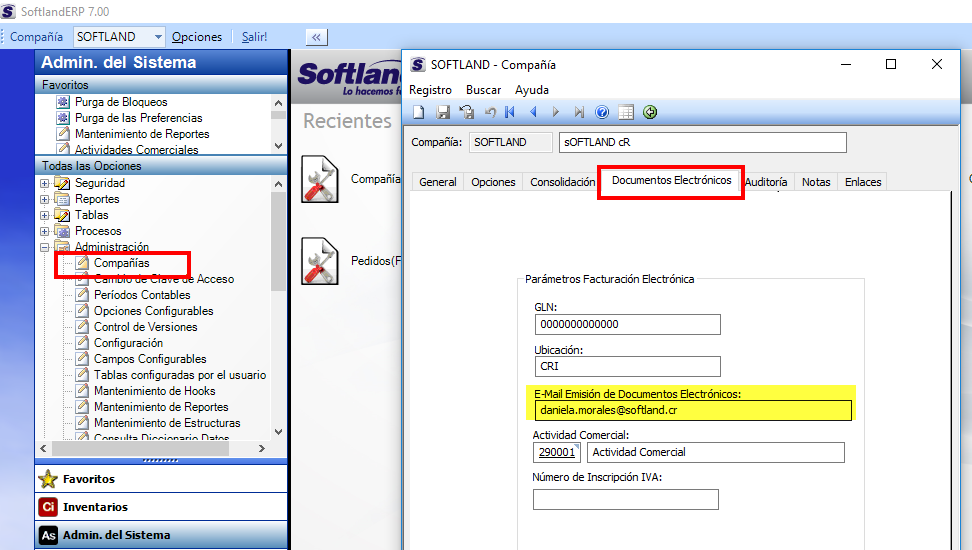Open the SOFTLAND company dropdown
The width and height of the screenshot is (972, 550).
click(158, 37)
